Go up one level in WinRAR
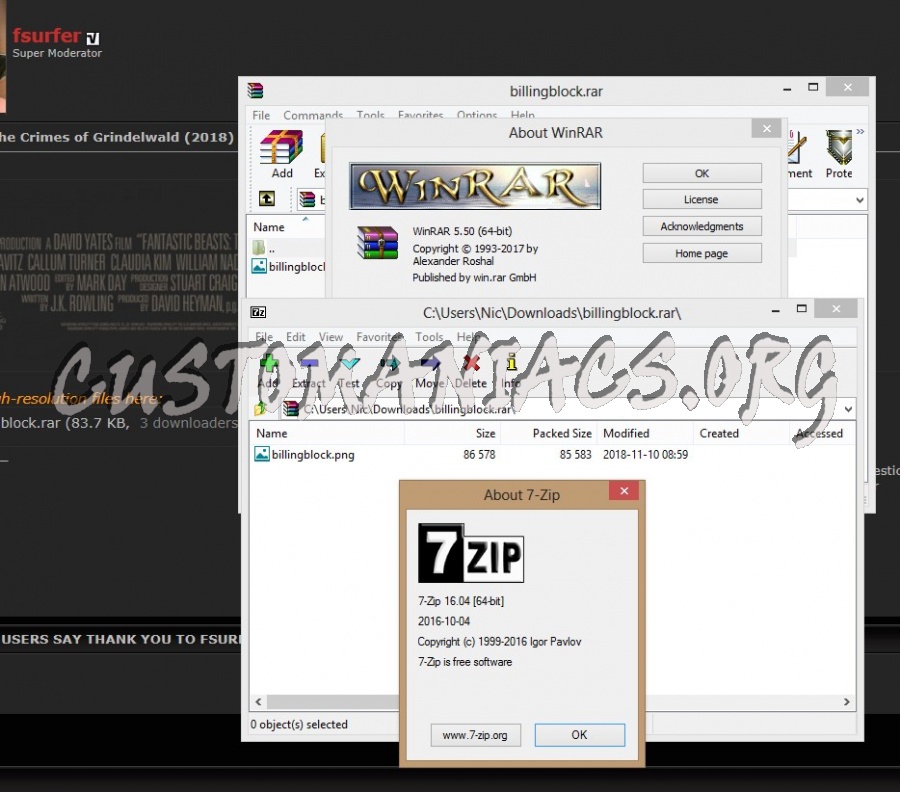900x792 pixels. pyautogui.click(x=266, y=199)
